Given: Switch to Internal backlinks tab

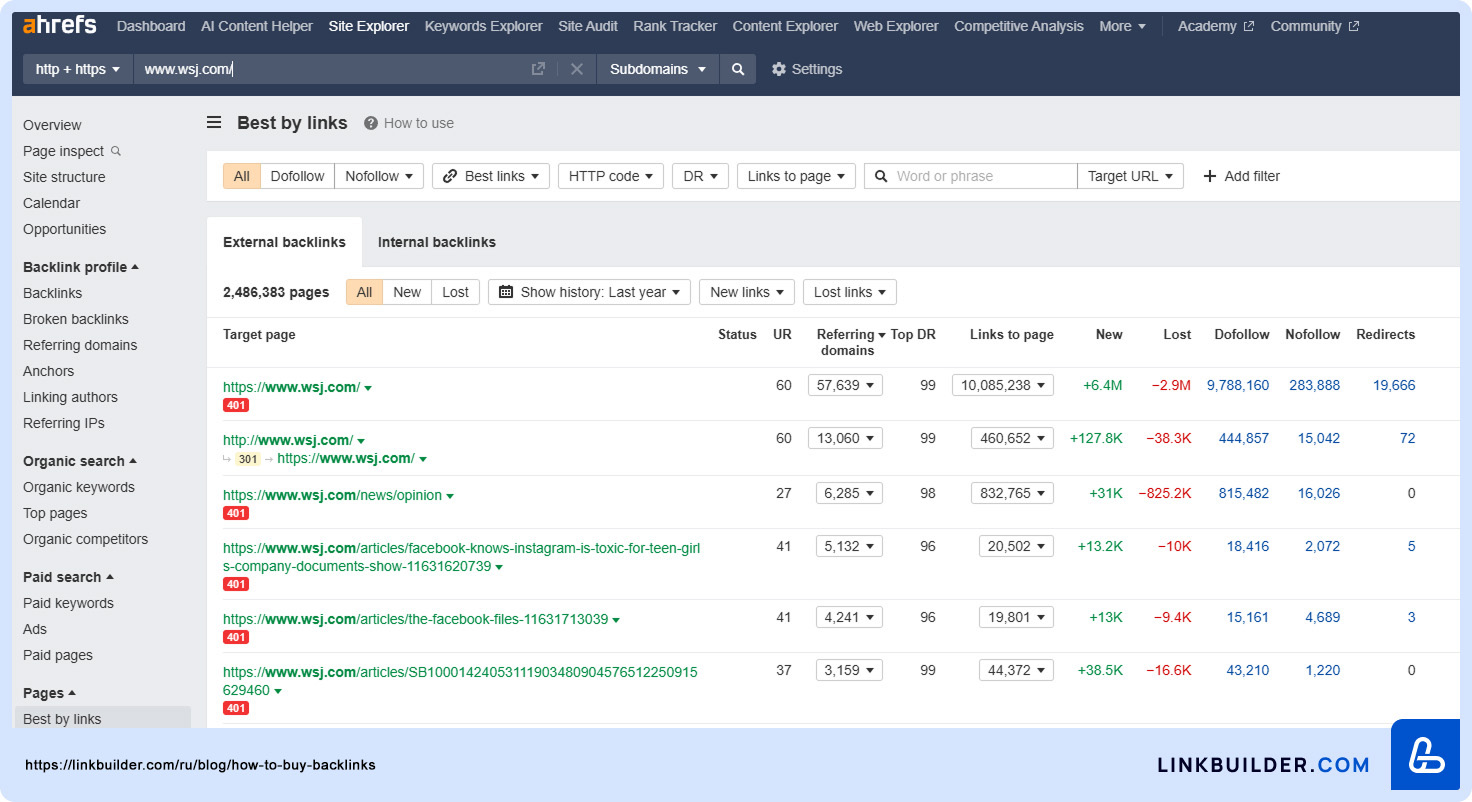Looking at the screenshot, I should coord(437,242).
